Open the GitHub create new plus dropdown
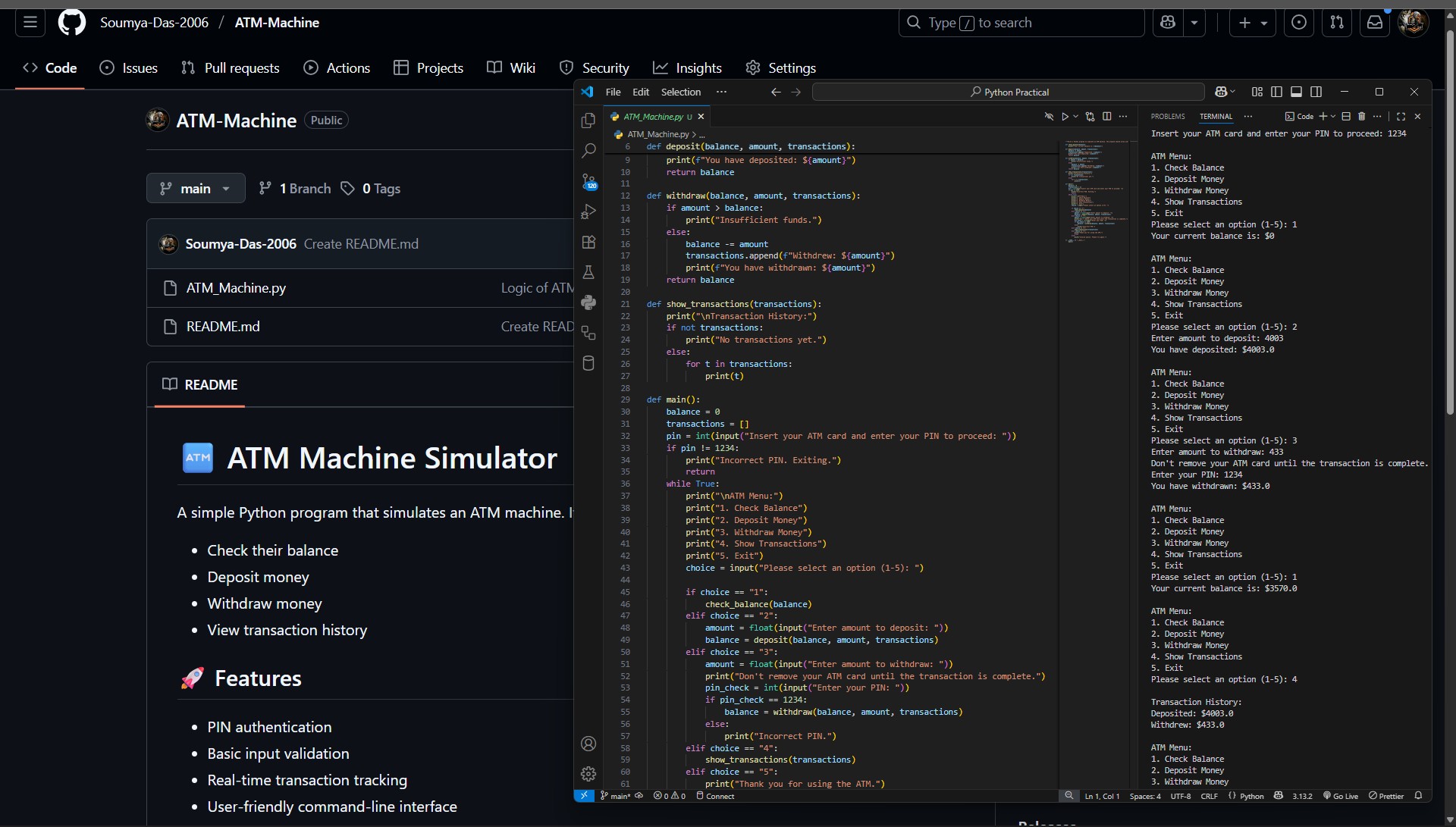The width and height of the screenshot is (1456, 827). [1253, 23]
